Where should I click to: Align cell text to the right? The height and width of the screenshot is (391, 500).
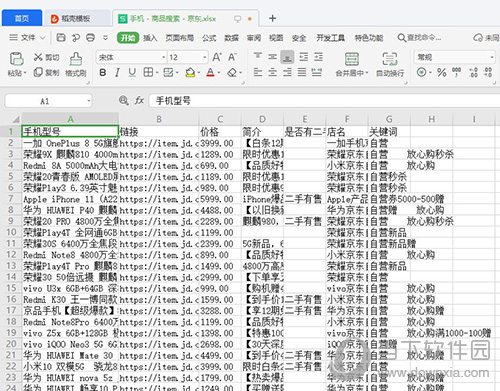coord(287,72)
